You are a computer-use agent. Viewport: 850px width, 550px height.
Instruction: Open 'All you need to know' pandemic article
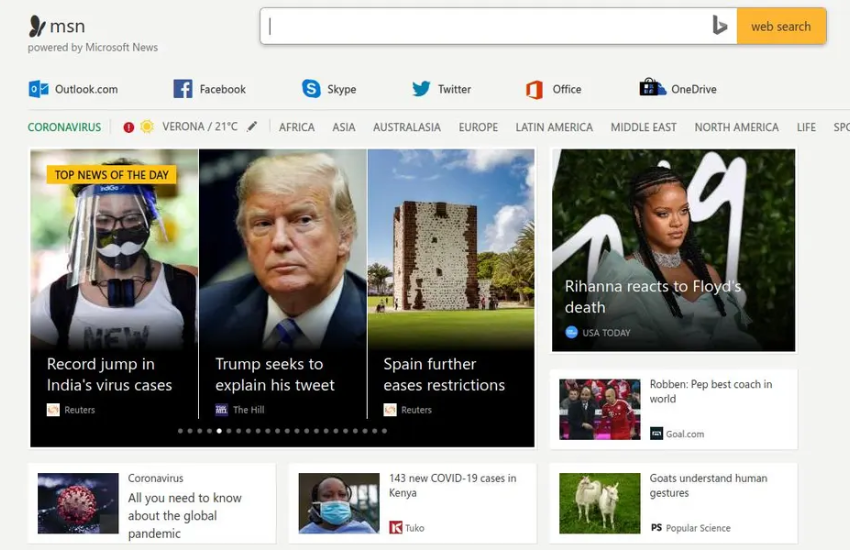[184, 515]
